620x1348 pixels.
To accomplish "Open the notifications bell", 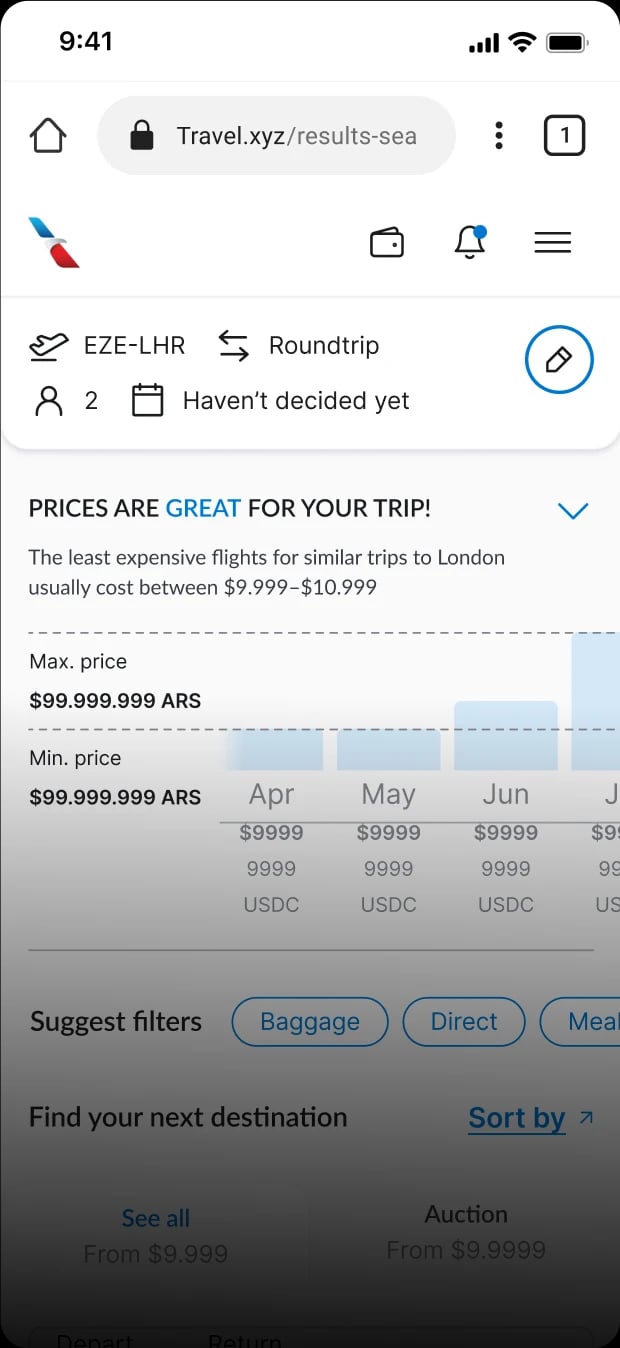I will coord(469,242).
